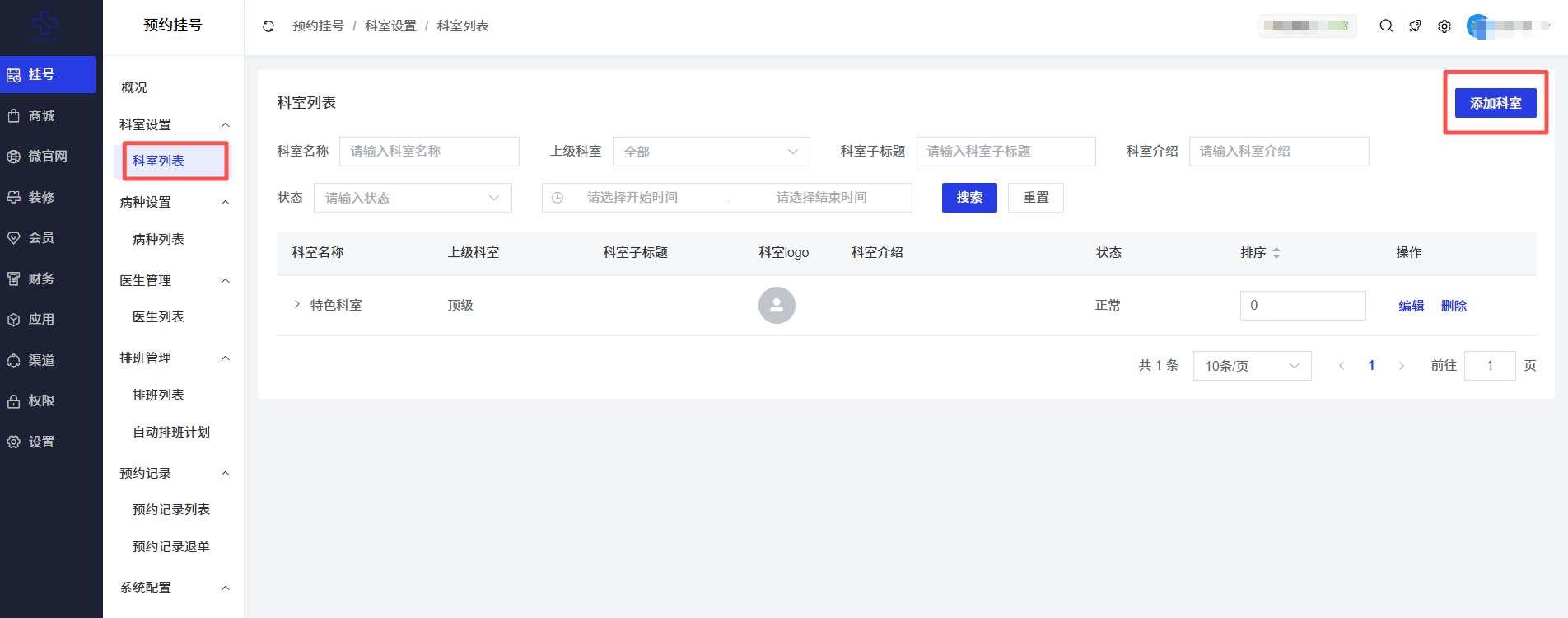Click the previous page arrow
The image size is (1568, 618).
1342,366
